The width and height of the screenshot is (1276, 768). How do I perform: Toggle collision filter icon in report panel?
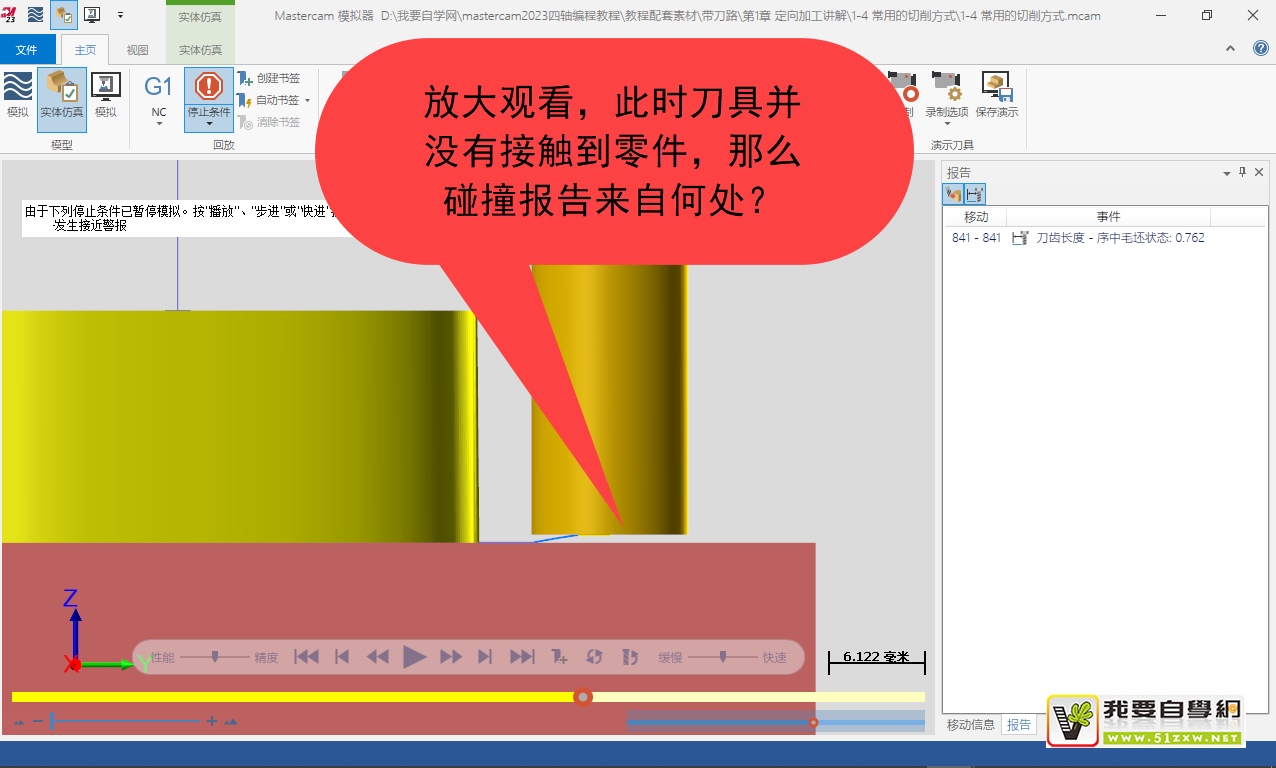[953, 194]
